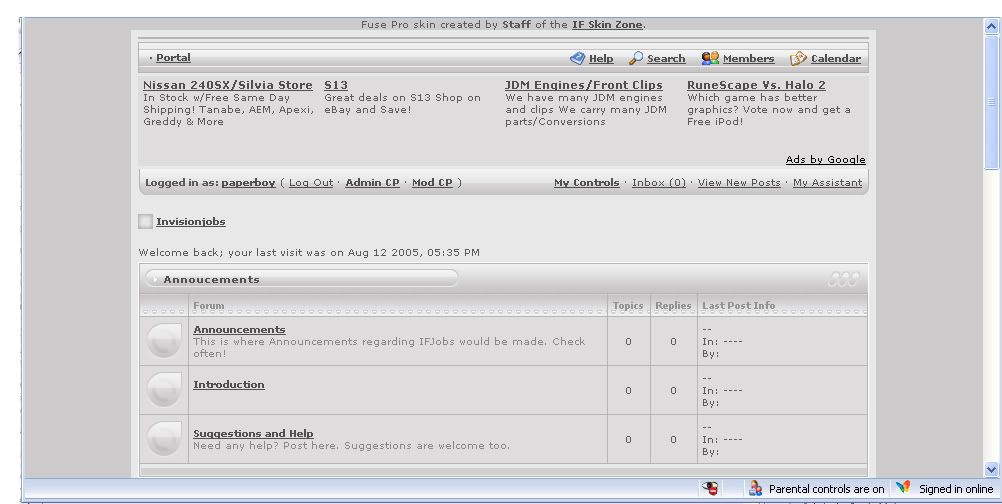Click the Parental controls status bar icon
This screenshot has height=504, width=1002.
(x=756, y=489)
